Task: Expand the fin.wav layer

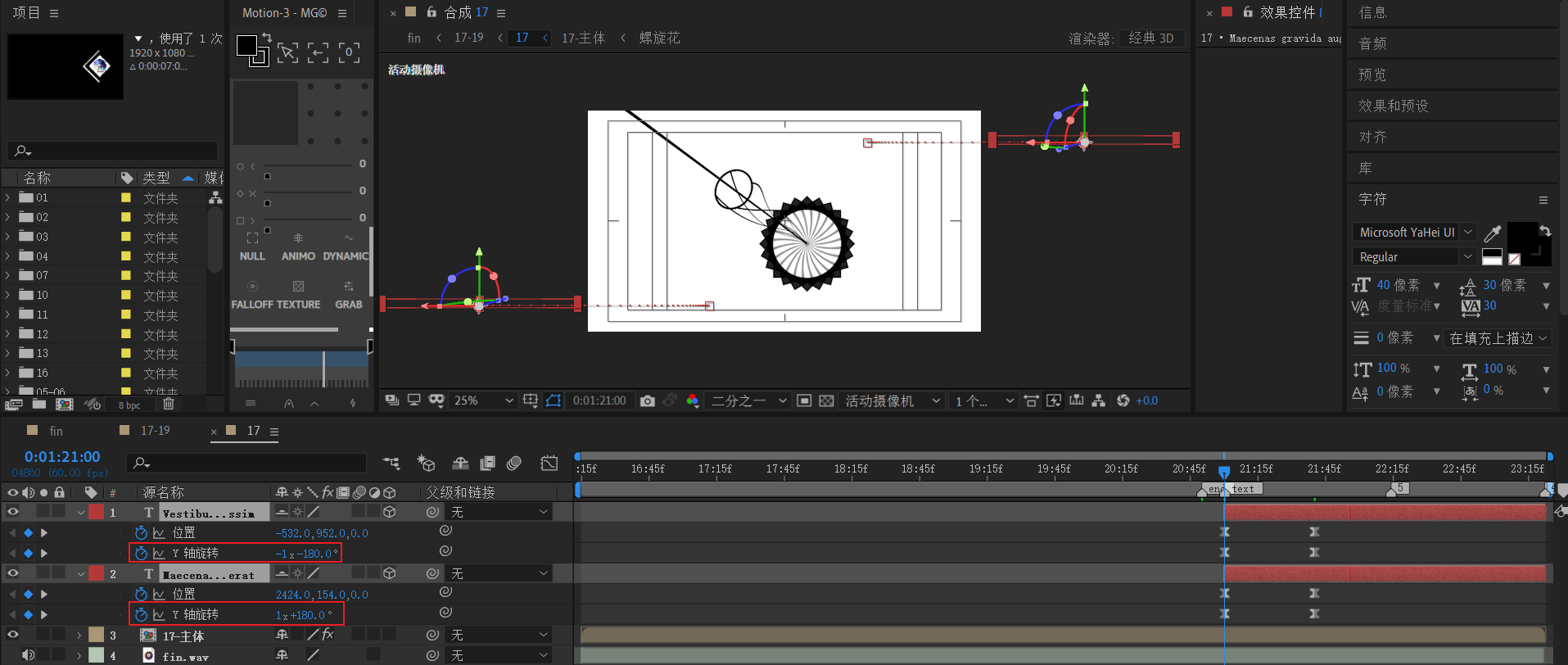Action: (80, 655)
